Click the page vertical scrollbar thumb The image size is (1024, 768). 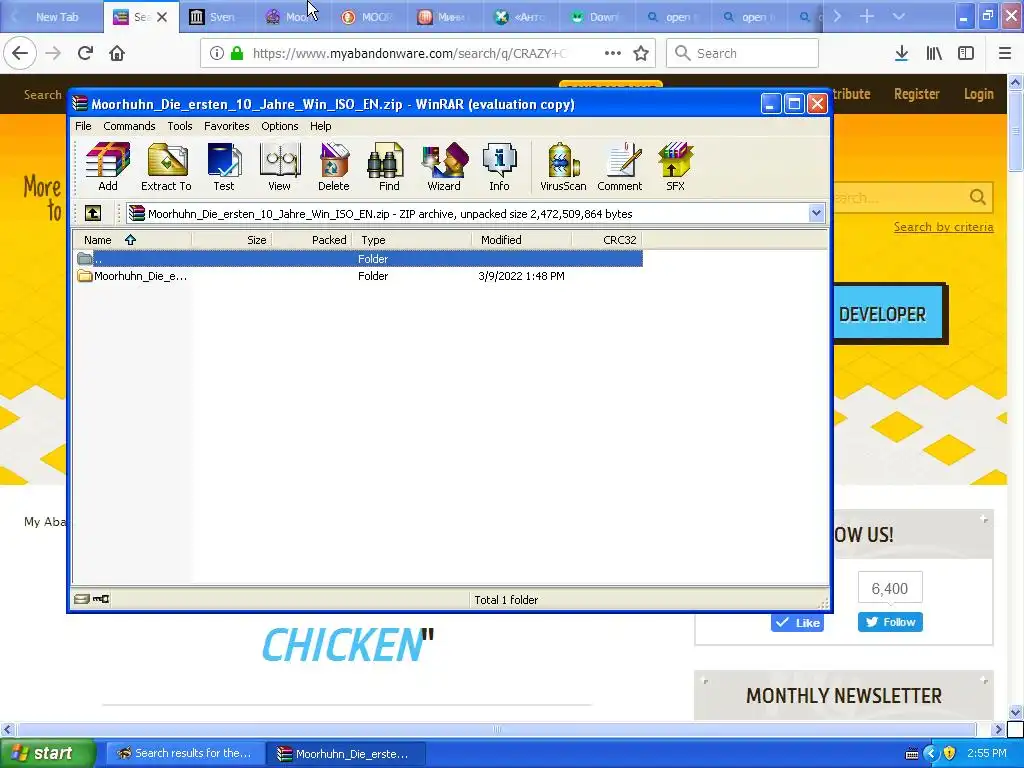tap(1016, 131)
